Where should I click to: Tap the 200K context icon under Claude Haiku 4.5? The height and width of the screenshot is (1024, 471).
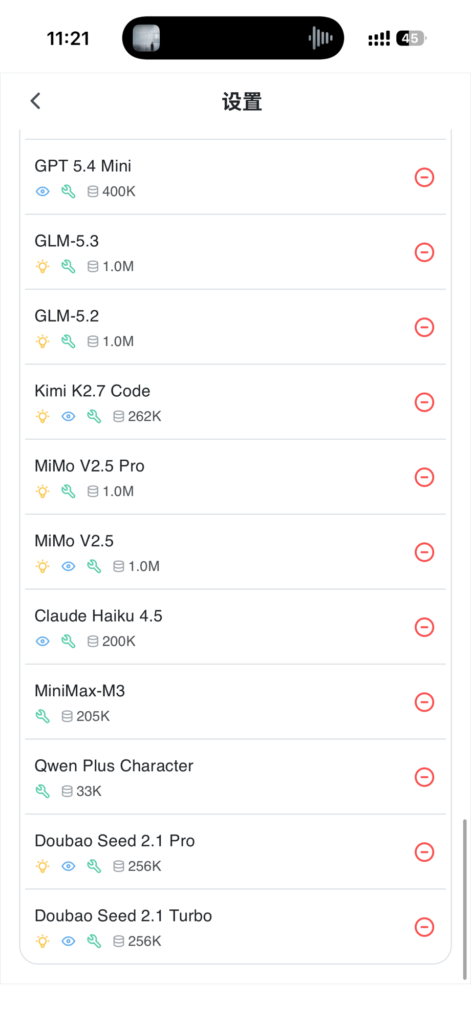[x=93, y=641]
